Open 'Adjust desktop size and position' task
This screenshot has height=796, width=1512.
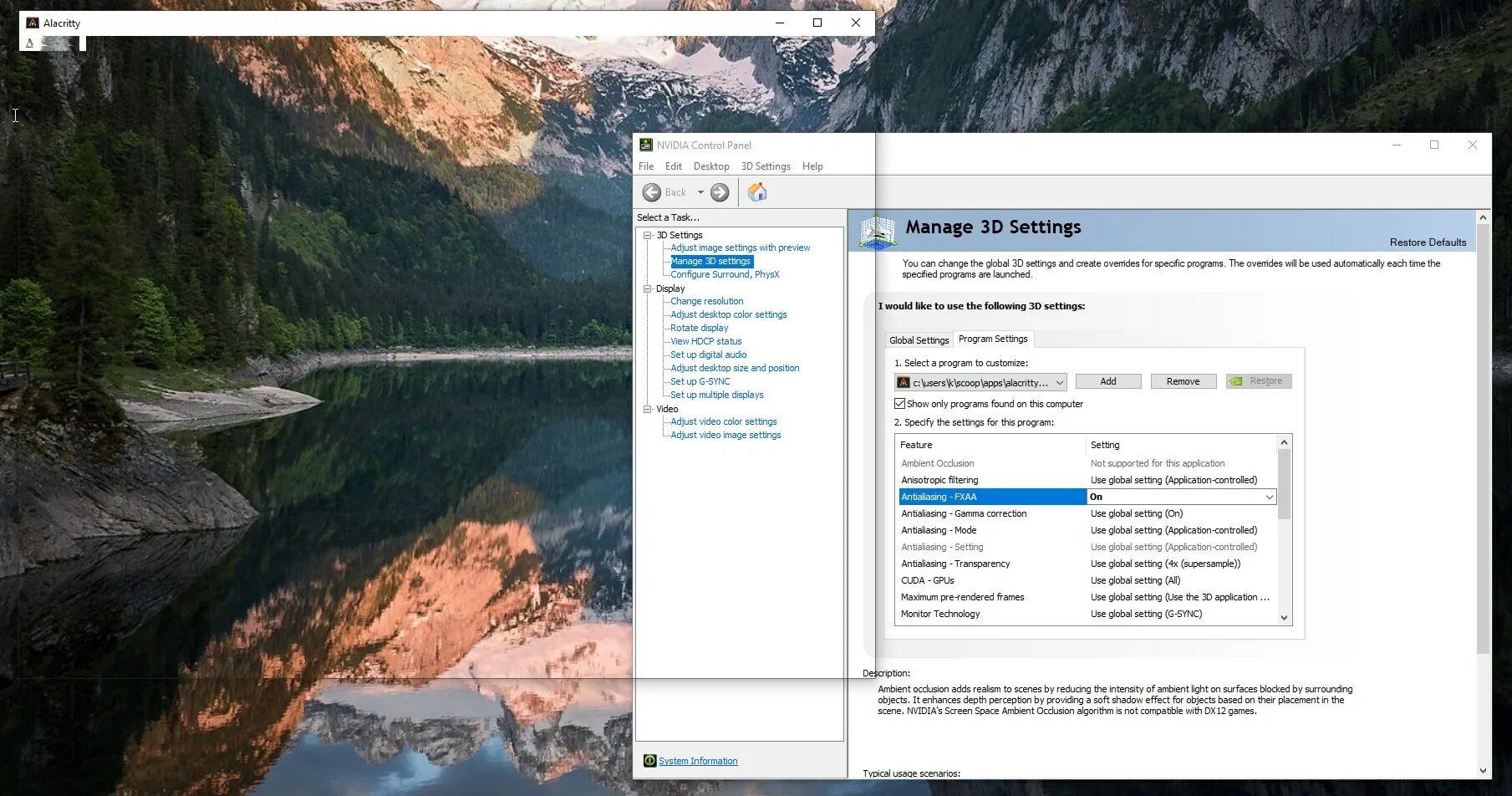click(x=735, y=368)
